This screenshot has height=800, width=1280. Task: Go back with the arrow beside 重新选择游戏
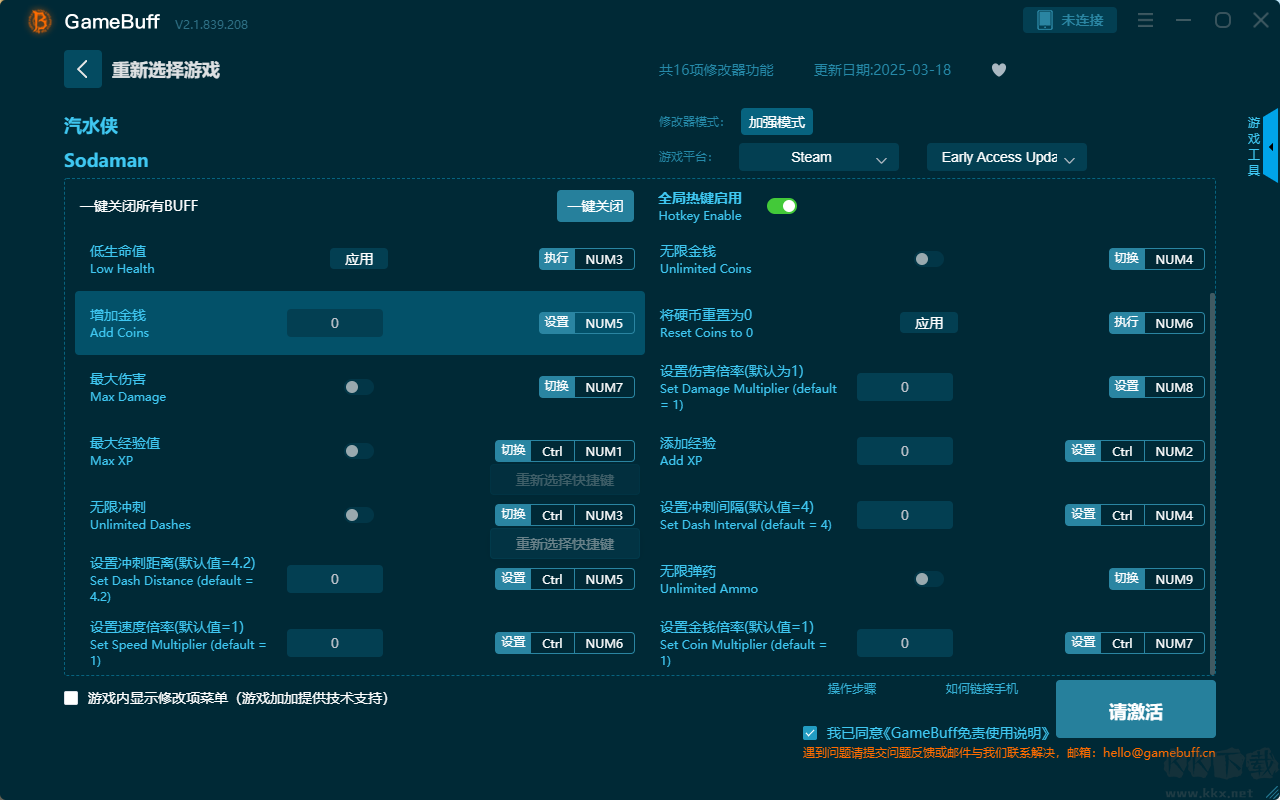(83, 69)
